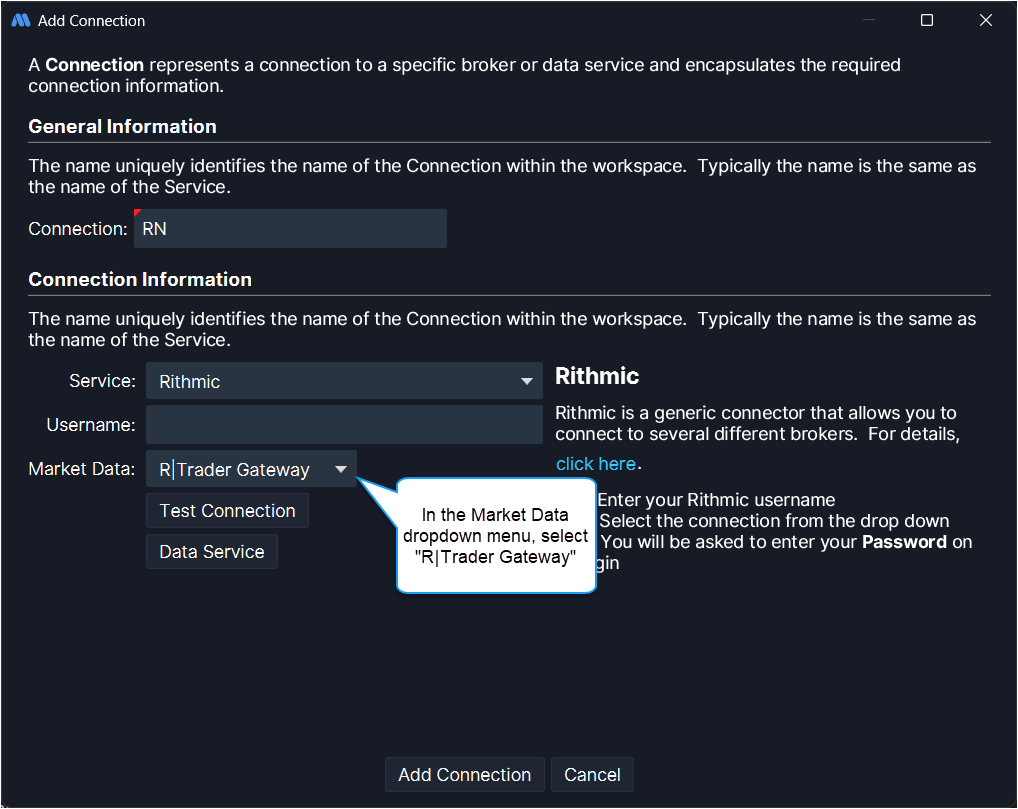Image resolution: width=1018 pixels, height=809 pixels.
Task: Click the MotiveWave logo in the title bar
Action: point(21,21)
